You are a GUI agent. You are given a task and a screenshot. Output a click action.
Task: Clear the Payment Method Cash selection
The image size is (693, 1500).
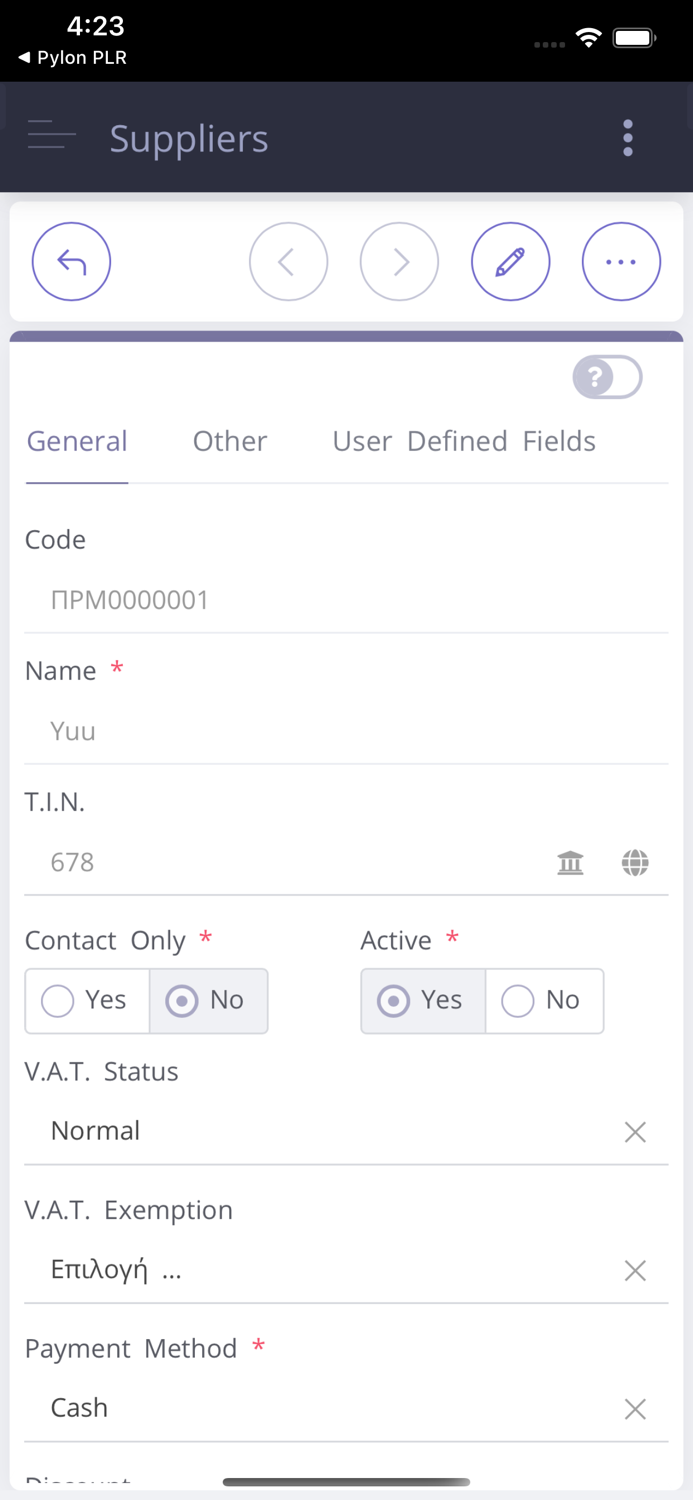pyautogui.click(x=635, y=1410)
